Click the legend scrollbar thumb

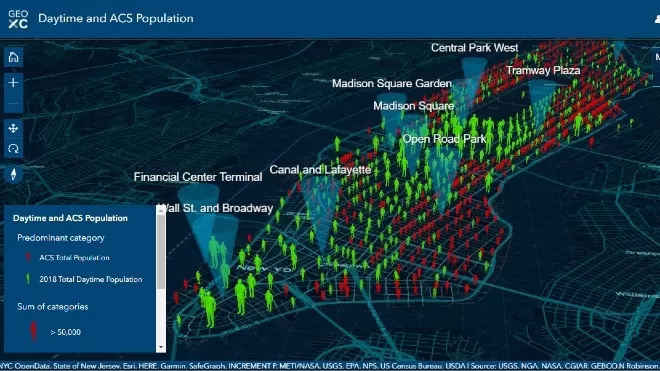point(161,252)
